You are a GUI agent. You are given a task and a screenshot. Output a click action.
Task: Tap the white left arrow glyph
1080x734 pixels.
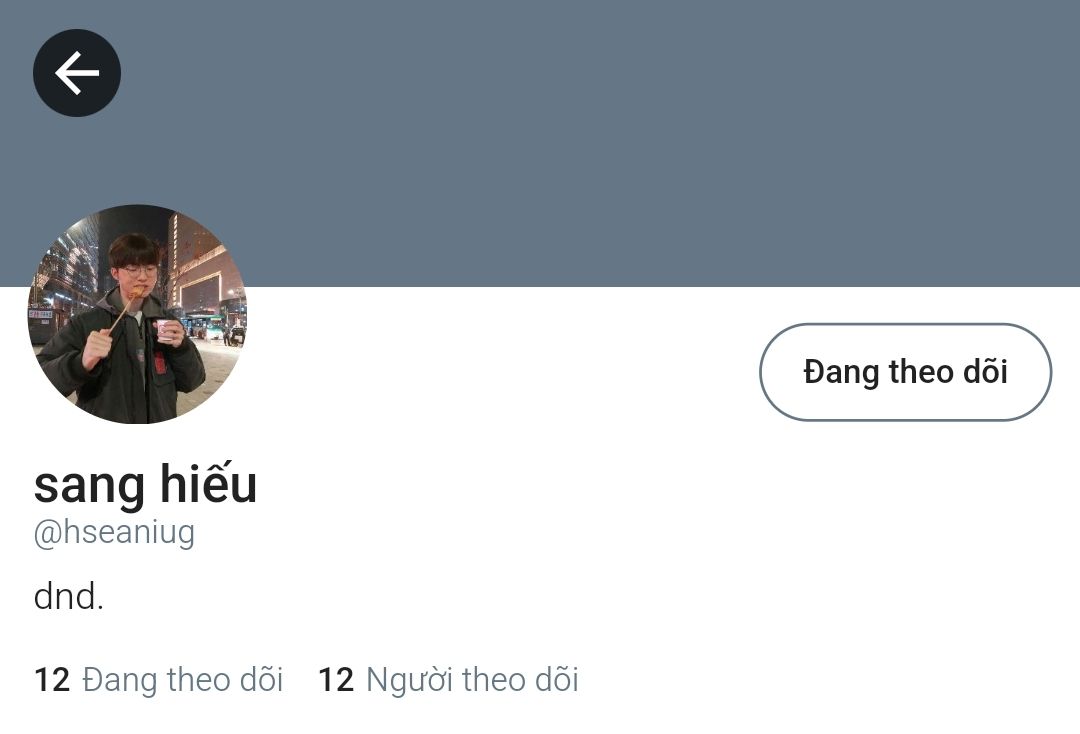tap(76, 72)
